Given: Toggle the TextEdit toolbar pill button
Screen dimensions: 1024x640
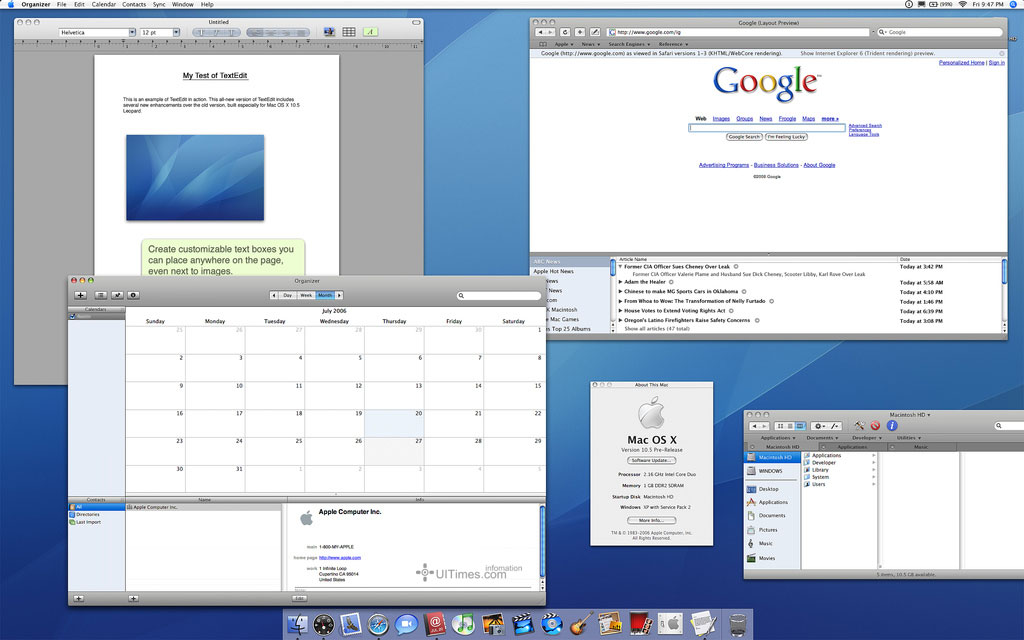Looking at the screenshot, I should 416,22.
